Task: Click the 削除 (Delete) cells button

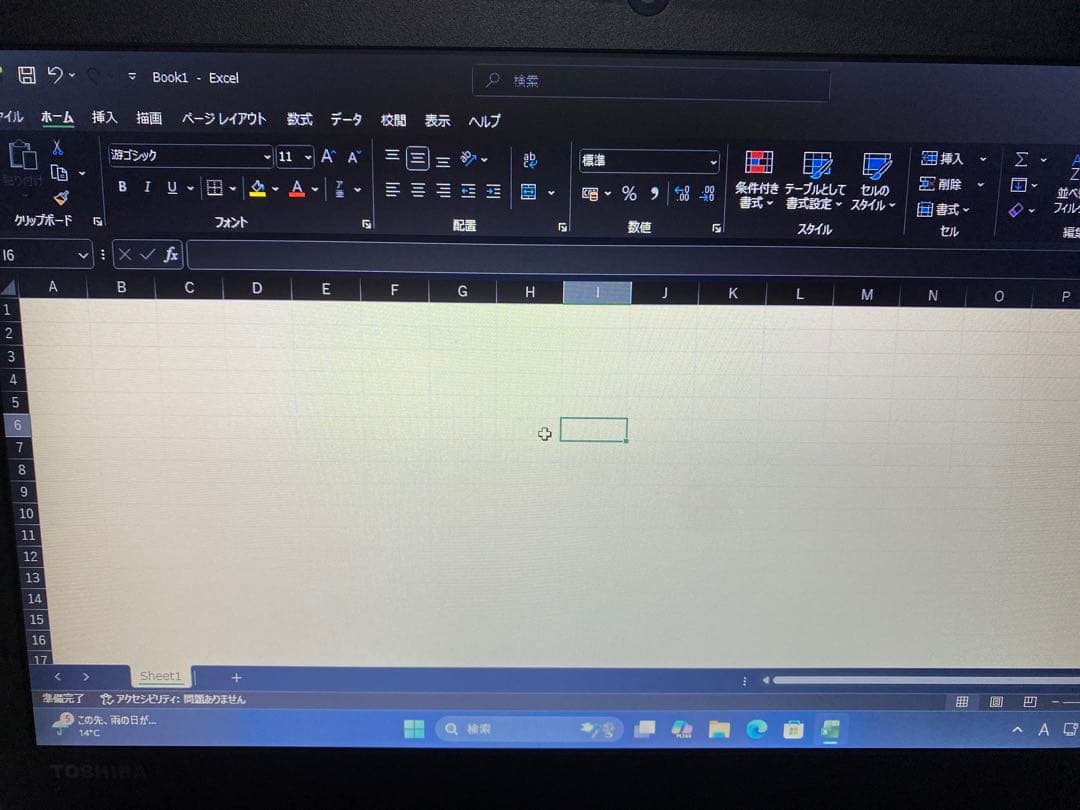Action: click(x=941, y=184)
